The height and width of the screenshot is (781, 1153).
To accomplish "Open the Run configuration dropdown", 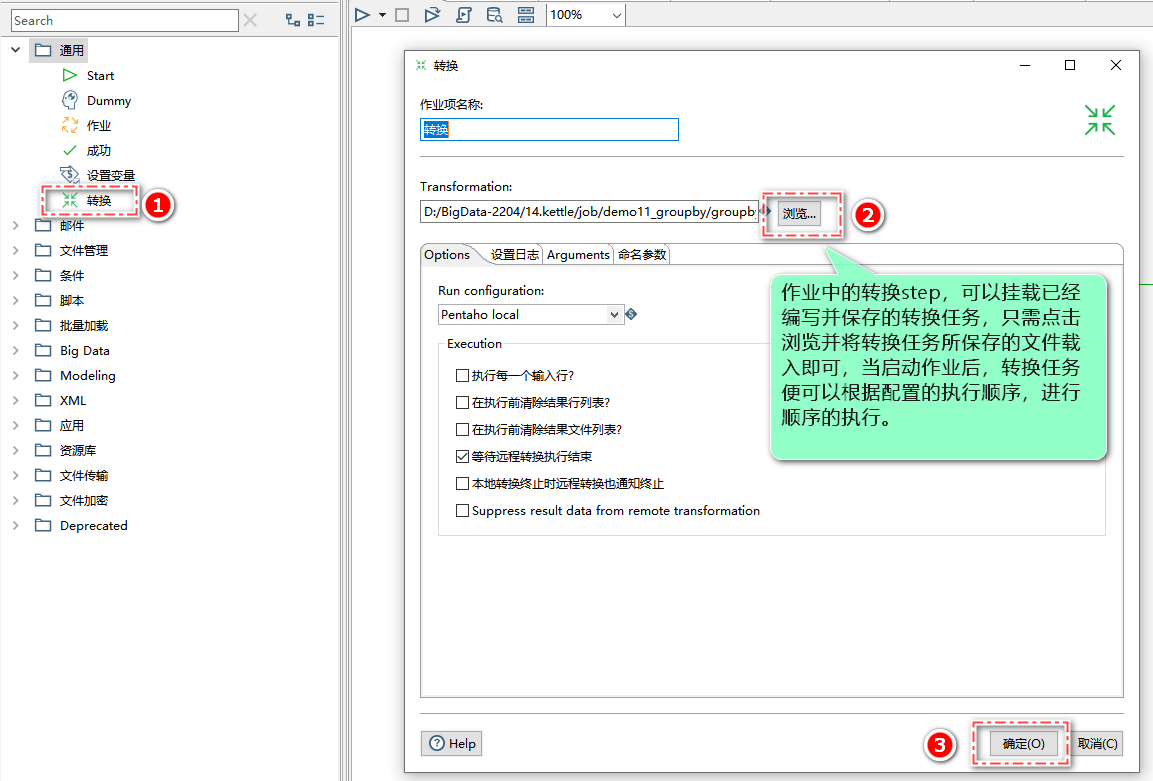I will coord(614,314).
